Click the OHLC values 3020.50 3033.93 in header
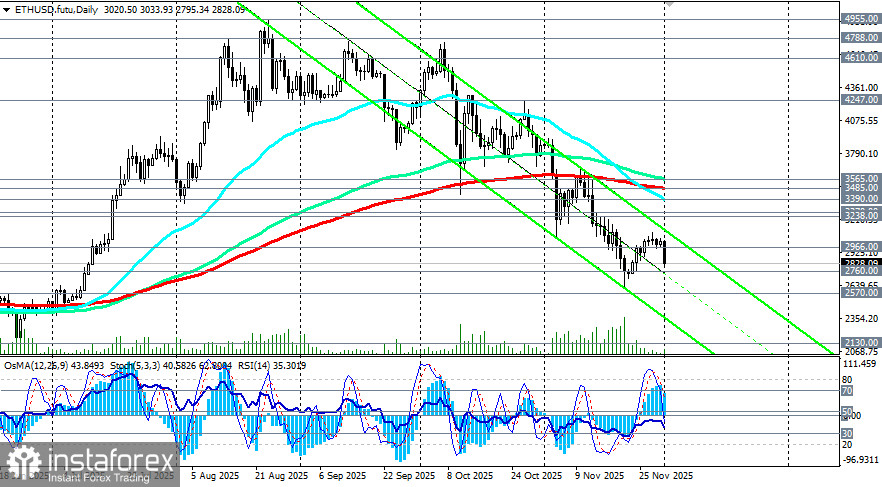The image size is (882, 487). coord(140,10)
